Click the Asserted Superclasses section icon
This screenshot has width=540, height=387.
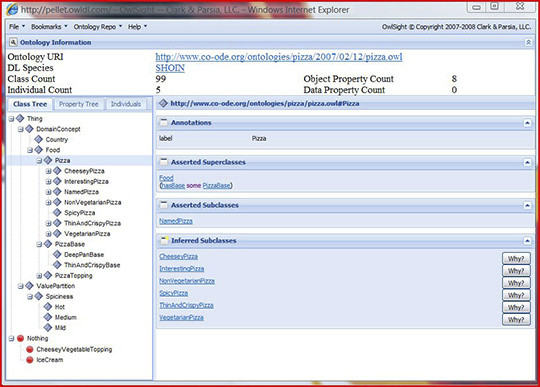[164, 162]
